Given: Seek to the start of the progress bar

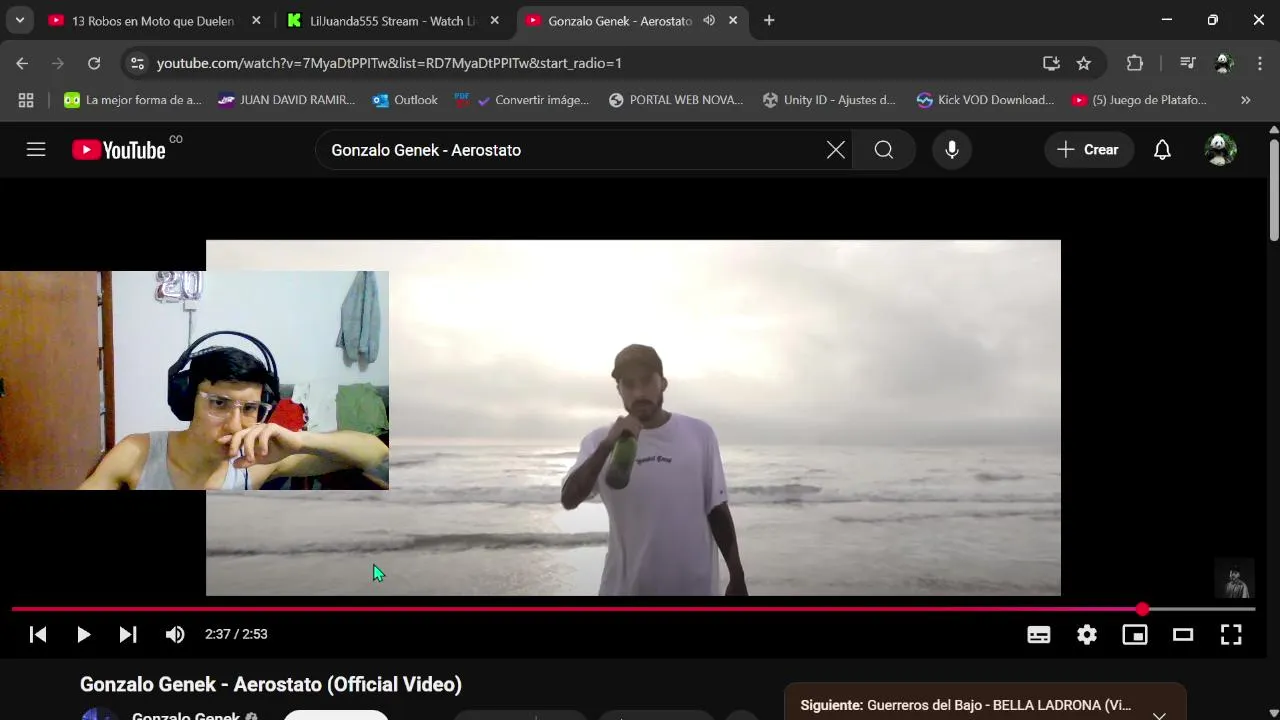Looking at the screenshot, I should (x=14, y=609).
